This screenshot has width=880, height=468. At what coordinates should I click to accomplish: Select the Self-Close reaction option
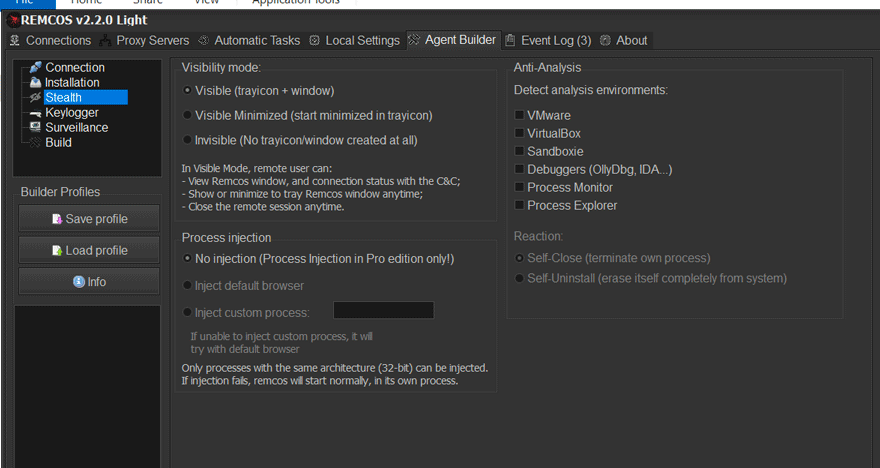click(519, 258)
